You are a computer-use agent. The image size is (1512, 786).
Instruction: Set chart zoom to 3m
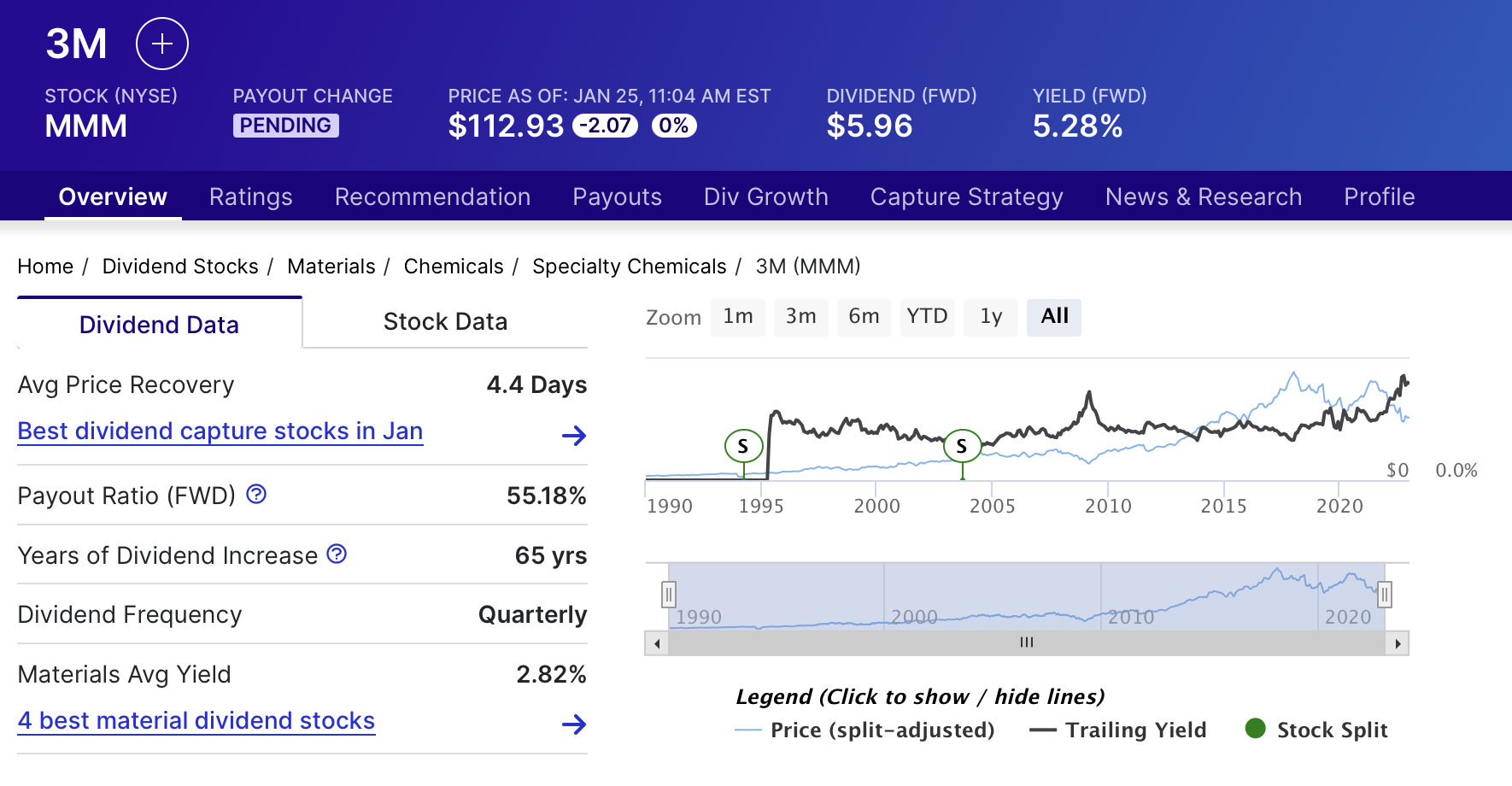[801, 317]
